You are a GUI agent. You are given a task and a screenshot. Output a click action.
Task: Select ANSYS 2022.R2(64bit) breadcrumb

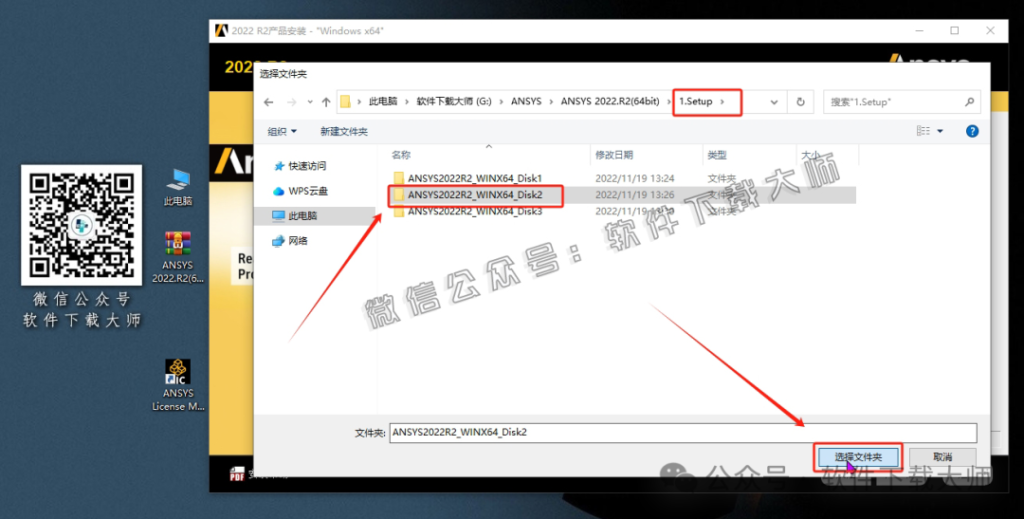click(x=610, y=101)
